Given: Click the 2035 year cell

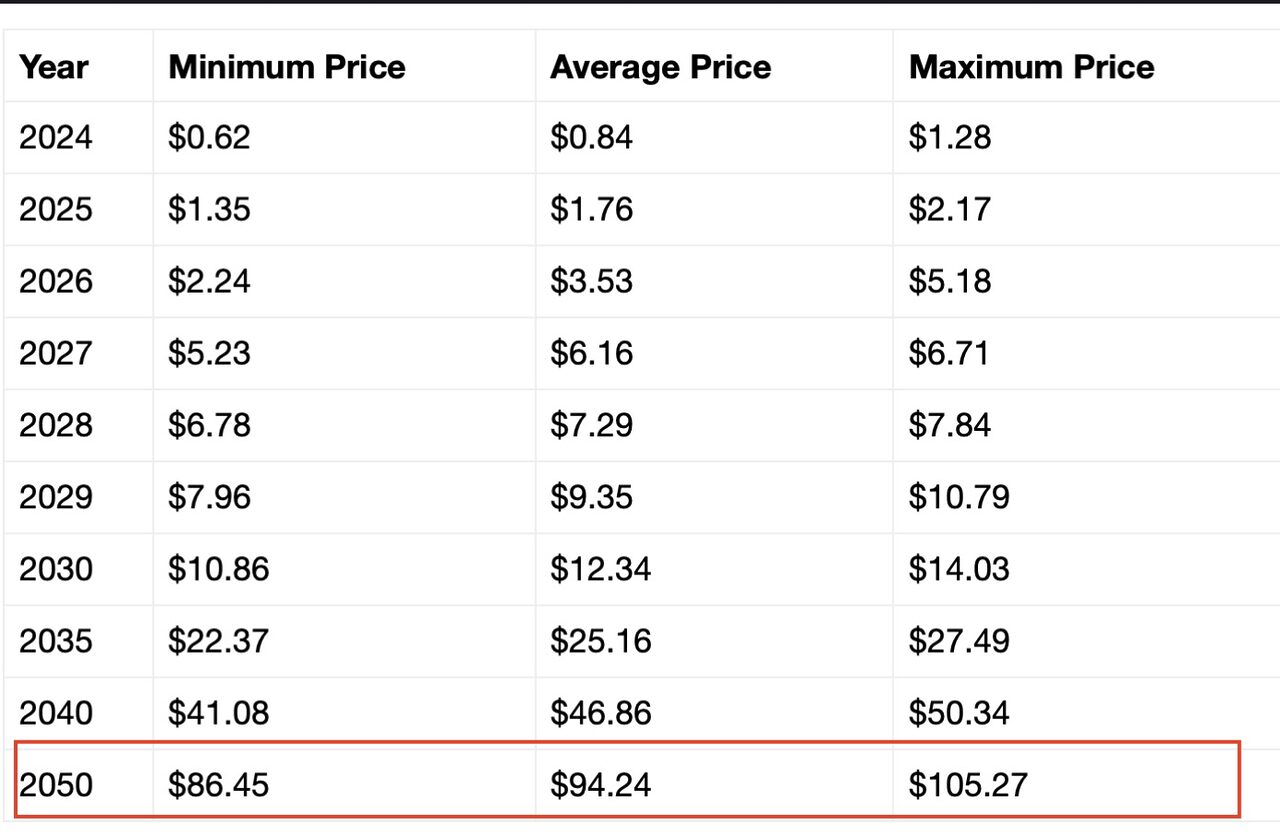Looking at the screenshot, I should pos(79,641).
